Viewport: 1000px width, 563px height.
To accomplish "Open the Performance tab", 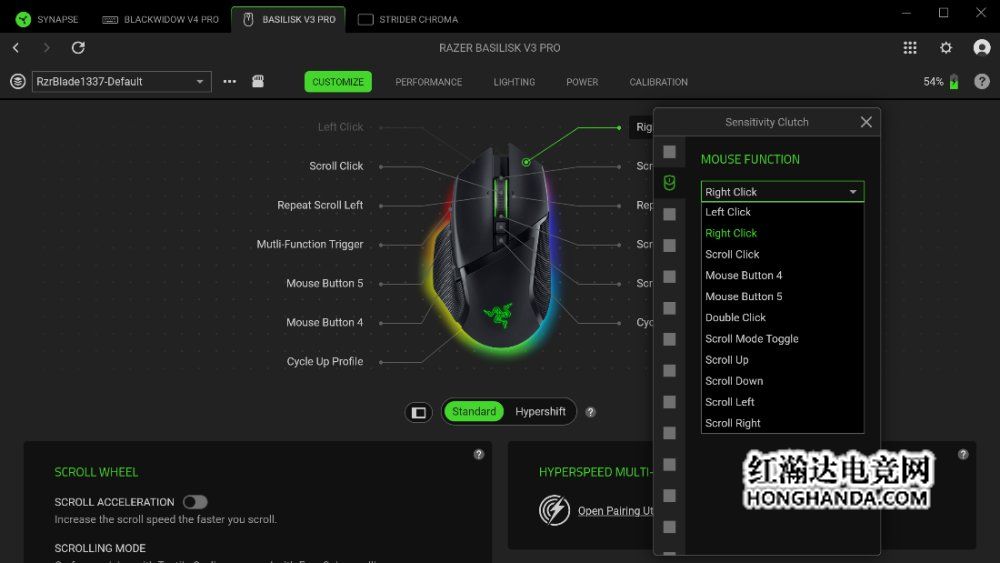I will click(x=429, y=82).
